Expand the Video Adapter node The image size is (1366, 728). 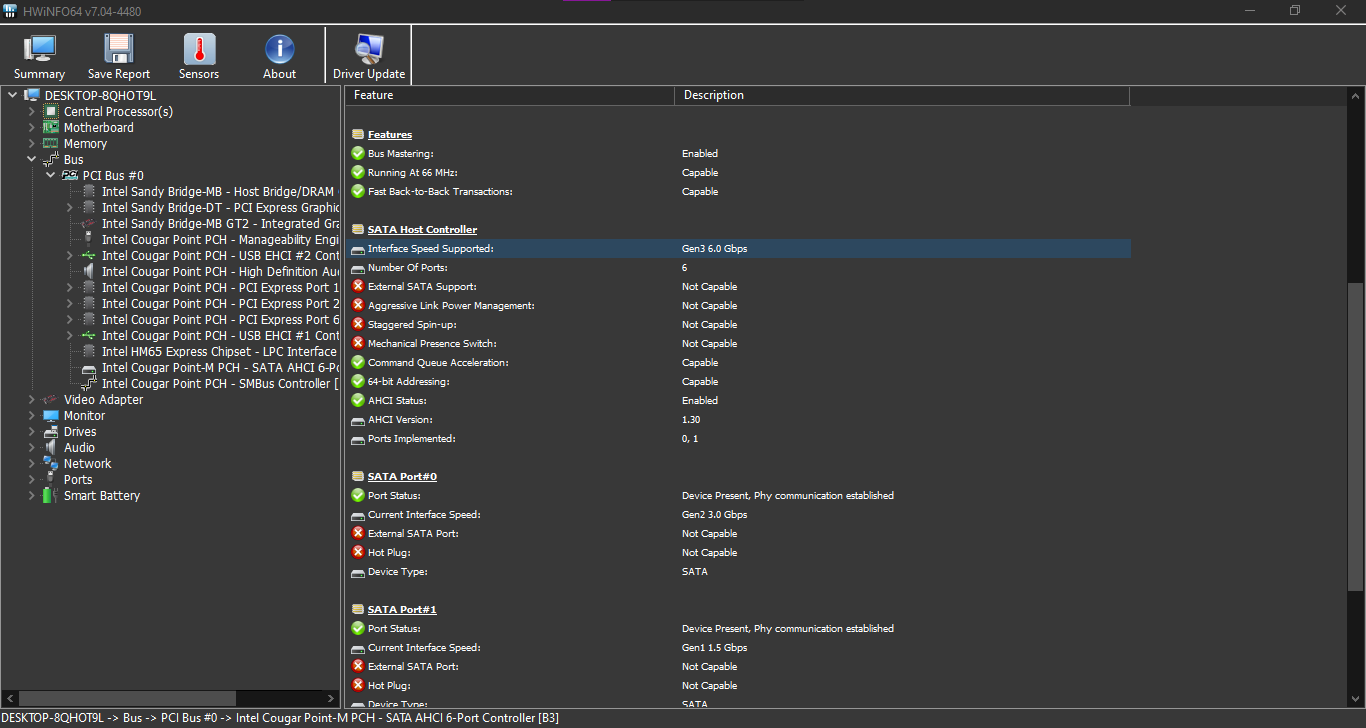click(x=31, y=399)
